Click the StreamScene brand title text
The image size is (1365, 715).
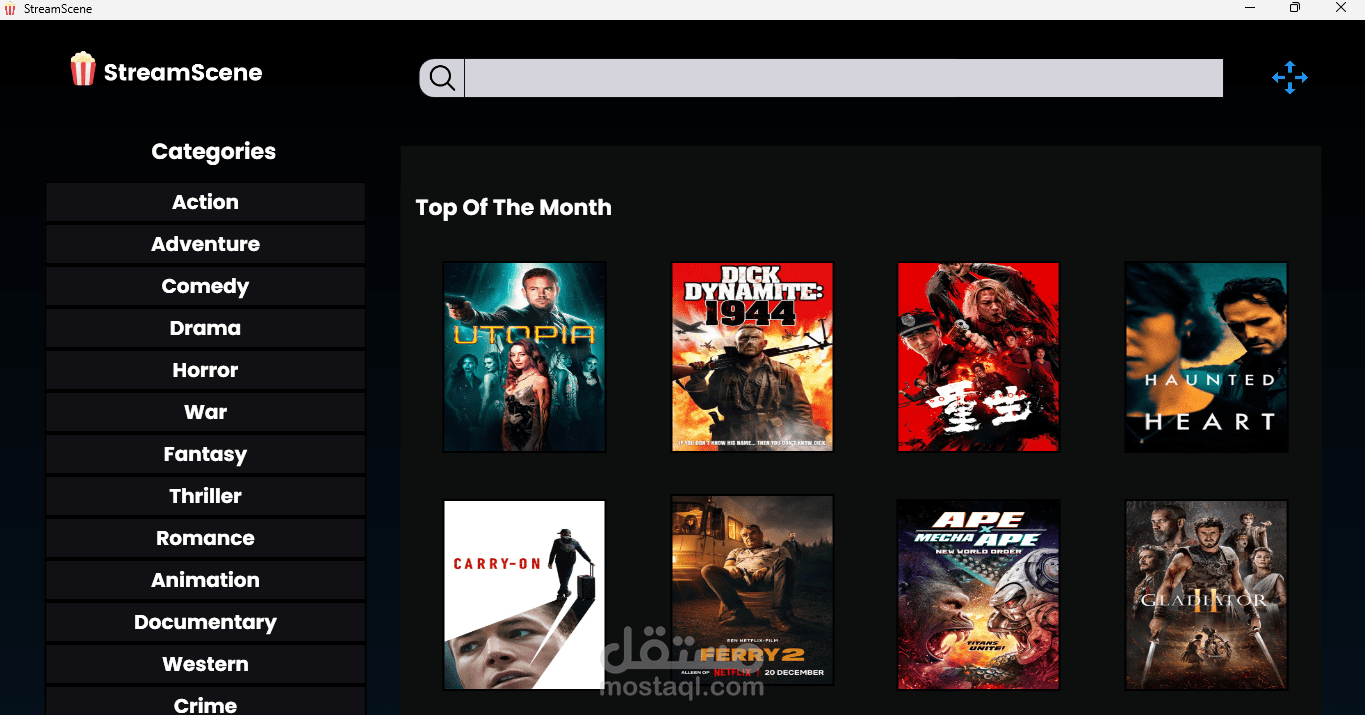click(183, 72)
